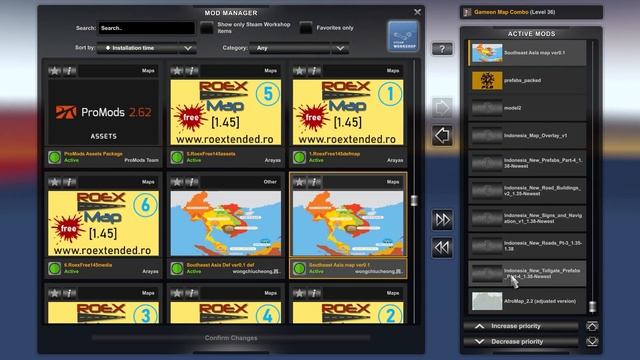
Task: Open the question mark help button
Action: (442, 49)
